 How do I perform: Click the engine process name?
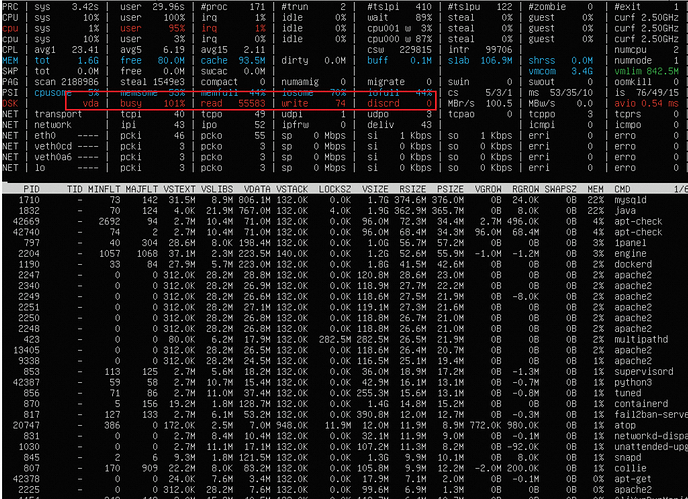630,254
